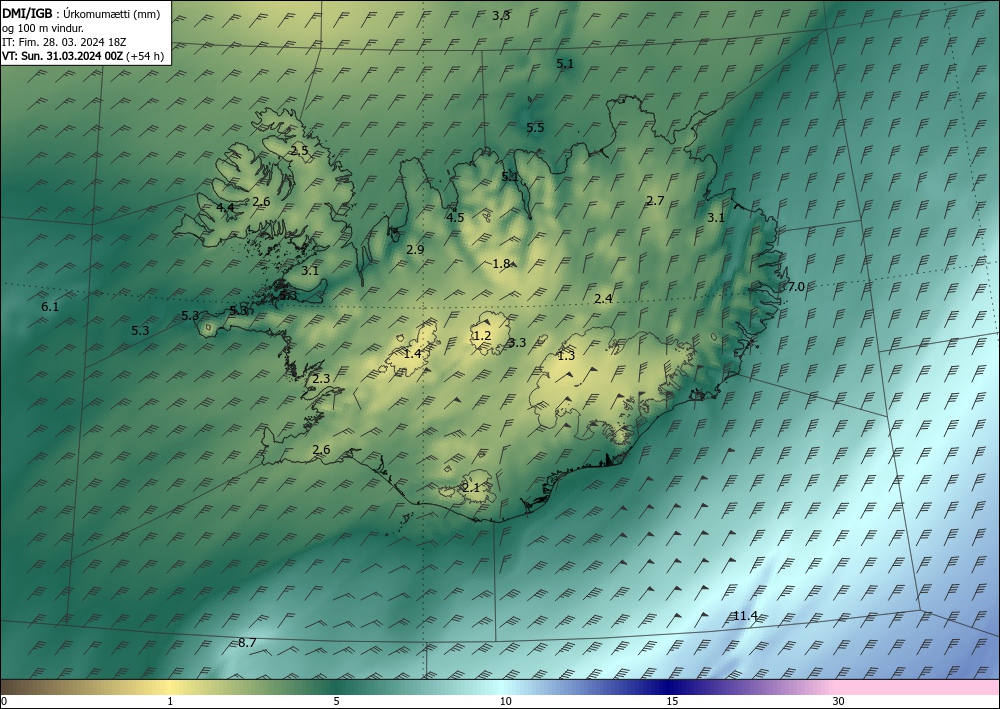The width and height of the screenshot is (1000, 709).
Task: Click the 2.1 value on the southern glacier
Action: [x=471, y=488]
